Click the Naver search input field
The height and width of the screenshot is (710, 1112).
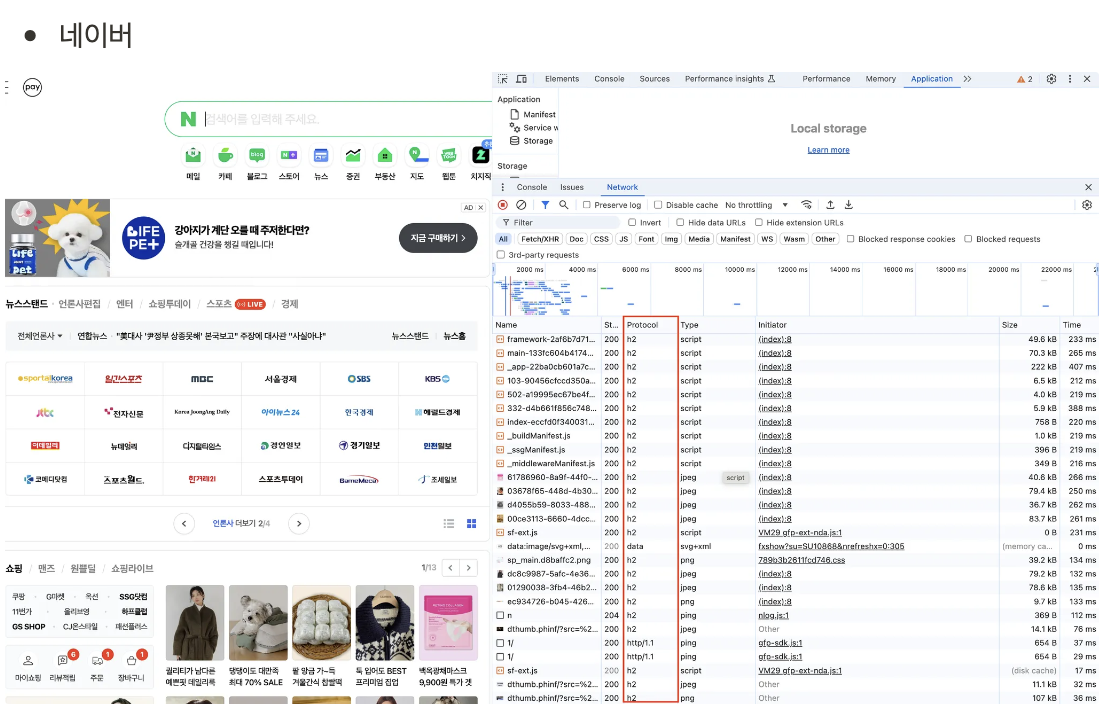[x=340, y=119]
